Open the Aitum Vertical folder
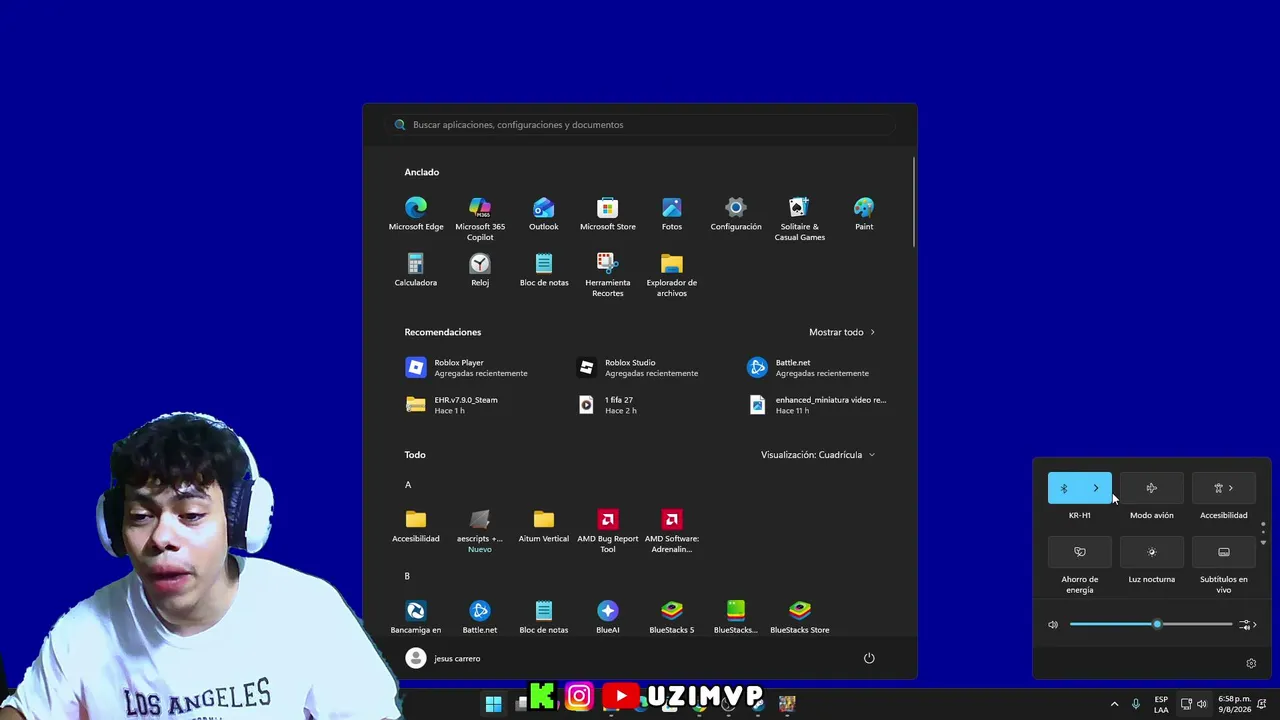This screenshot has width=1280, height=720. click(x=544, y=526)
